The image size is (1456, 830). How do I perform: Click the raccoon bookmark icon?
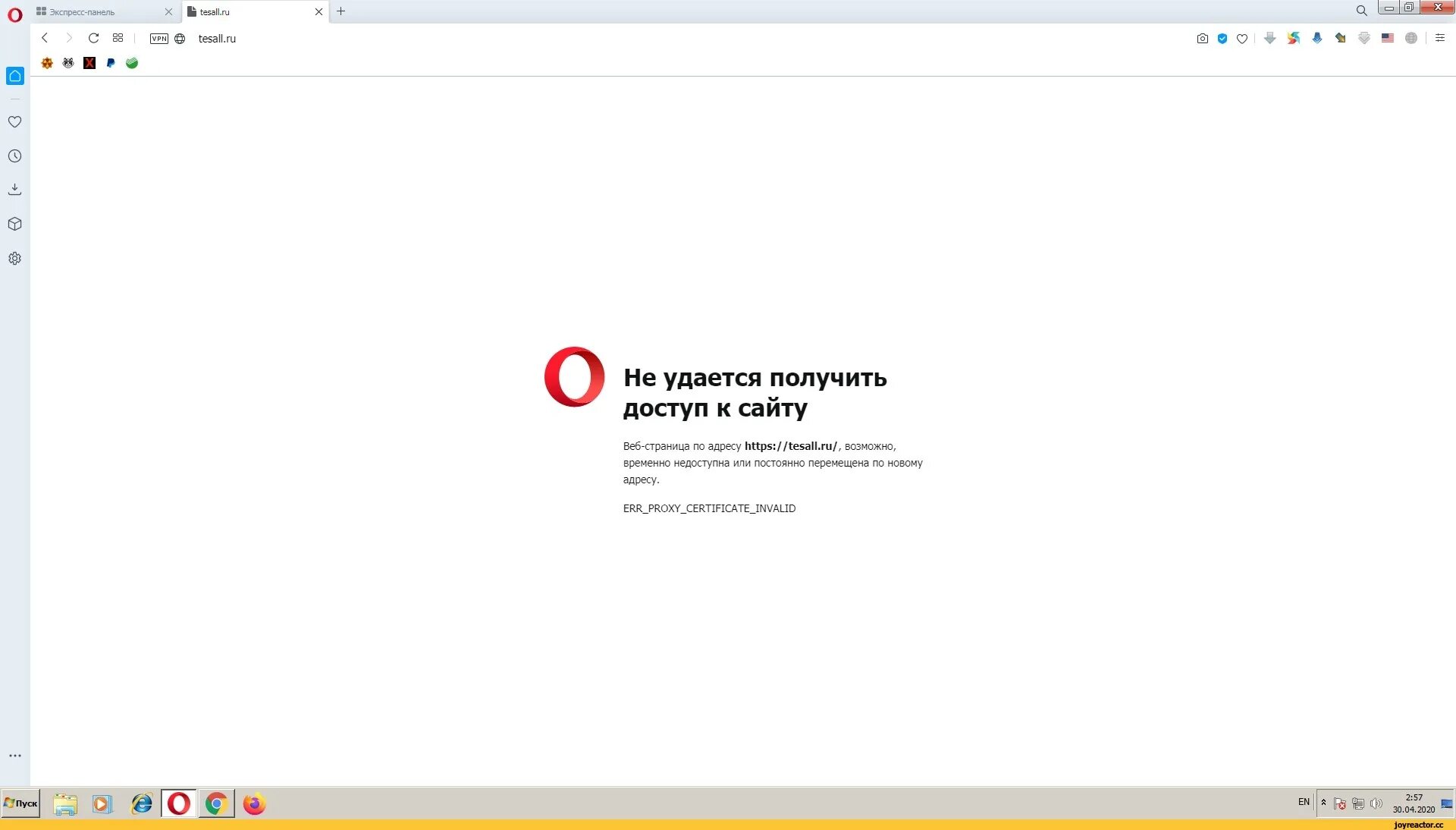pos(68,63)
